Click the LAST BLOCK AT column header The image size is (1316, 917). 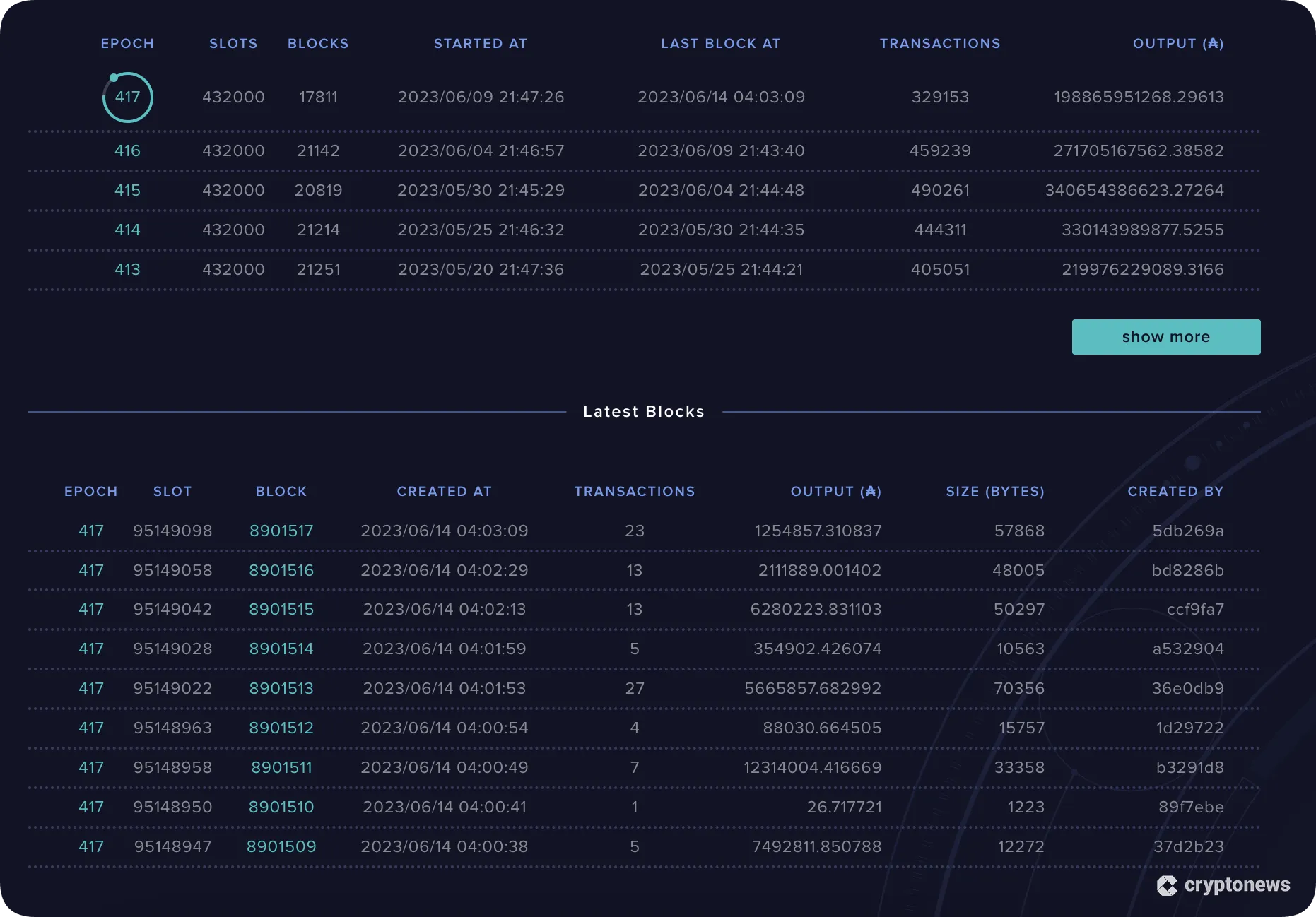tap(720, 43)
